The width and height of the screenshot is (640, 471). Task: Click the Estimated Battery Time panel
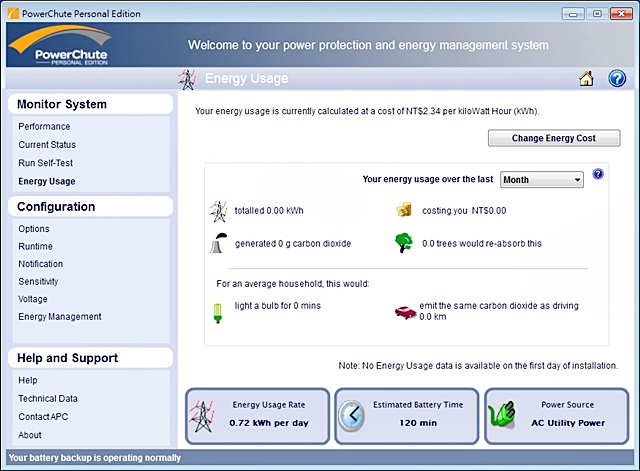pyautogui.click(x=407, y=416)
